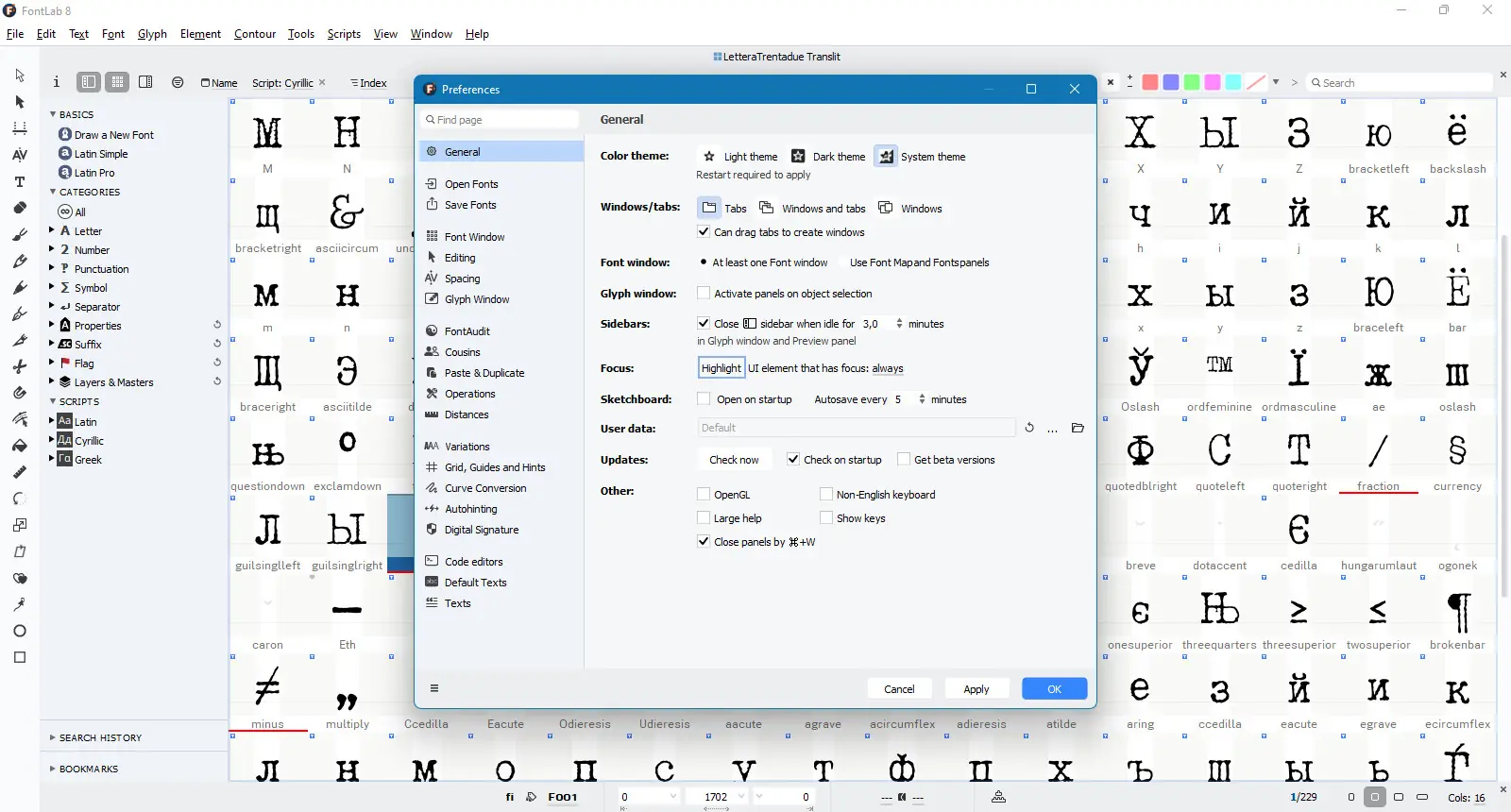This screenshot has width=1511, height=812.
Task: Expand SEARCH HISTORY section
Action: (53, 737)
